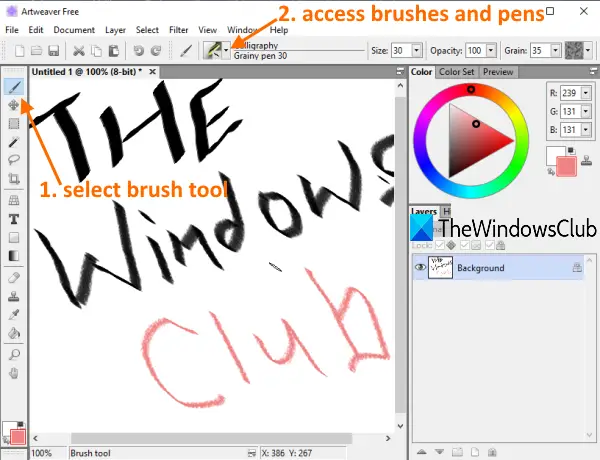Open the Grain value dropdown

[x=555, y=51]
